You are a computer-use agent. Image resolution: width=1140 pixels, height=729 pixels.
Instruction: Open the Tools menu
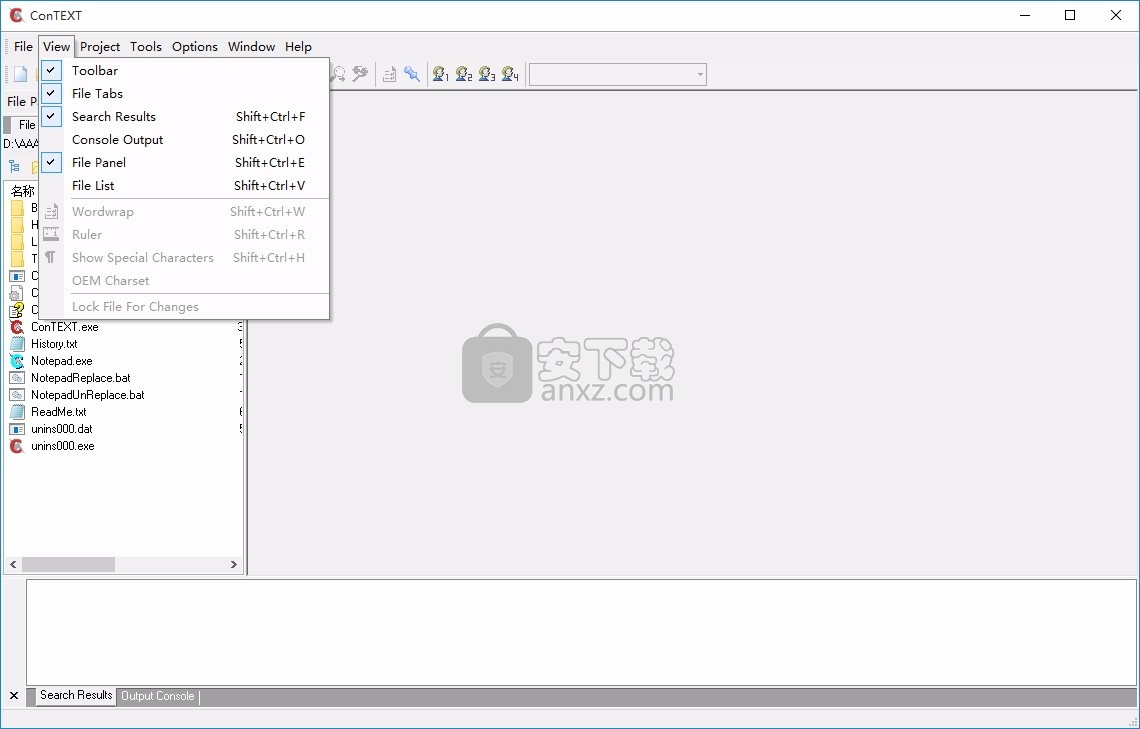(x=146, y=47)
